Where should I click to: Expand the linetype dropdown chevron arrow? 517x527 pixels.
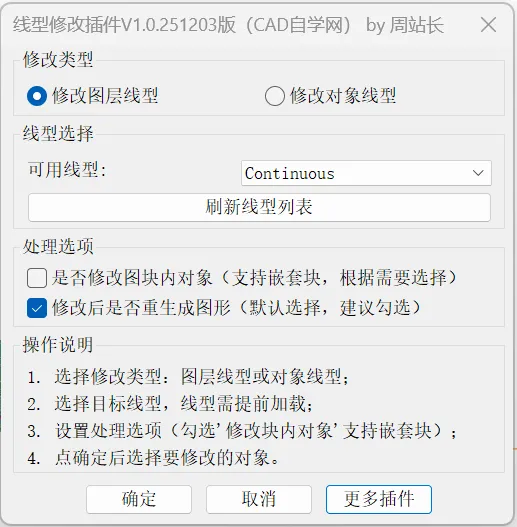coord(478,173)
